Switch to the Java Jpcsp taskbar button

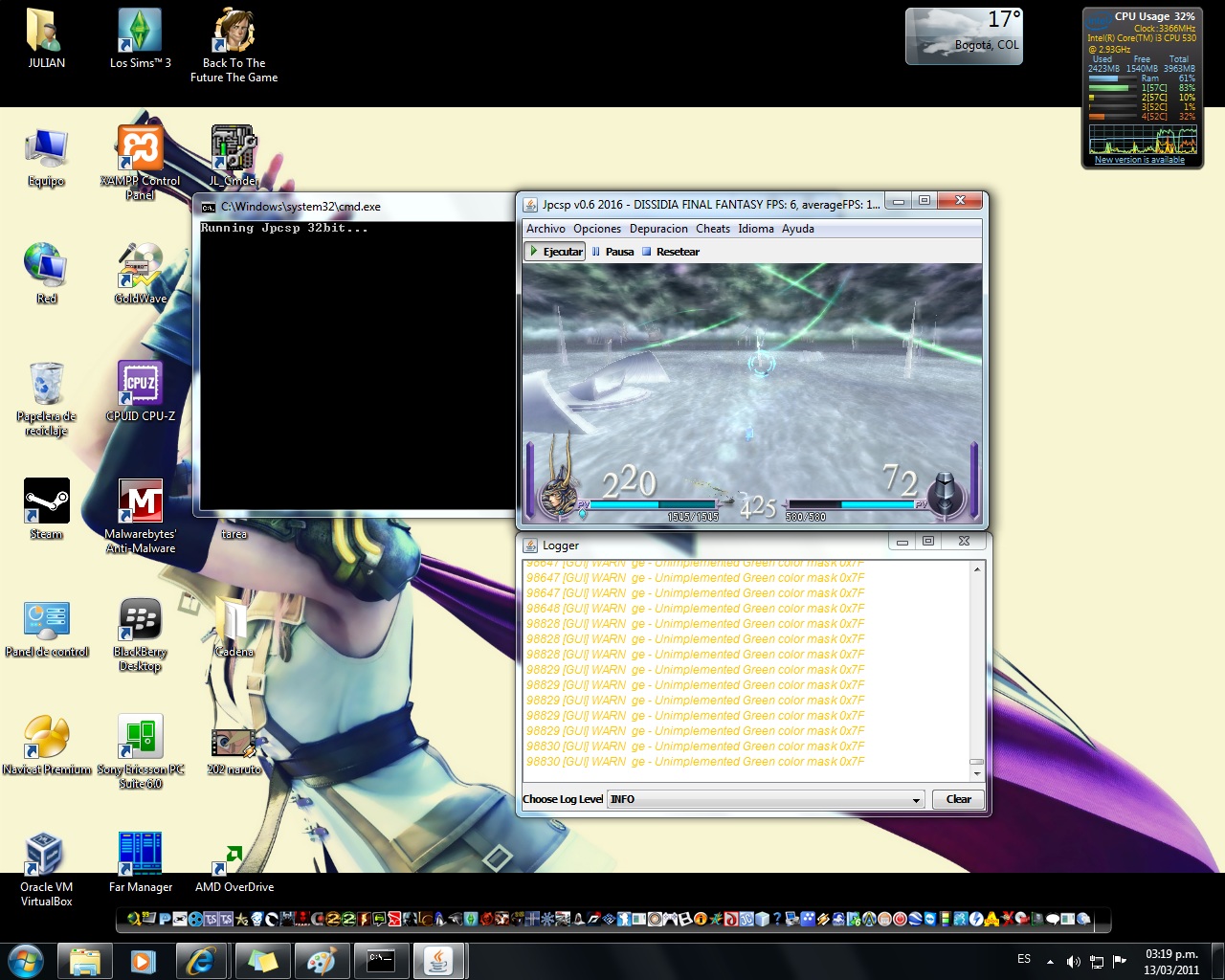coord(439,961)
